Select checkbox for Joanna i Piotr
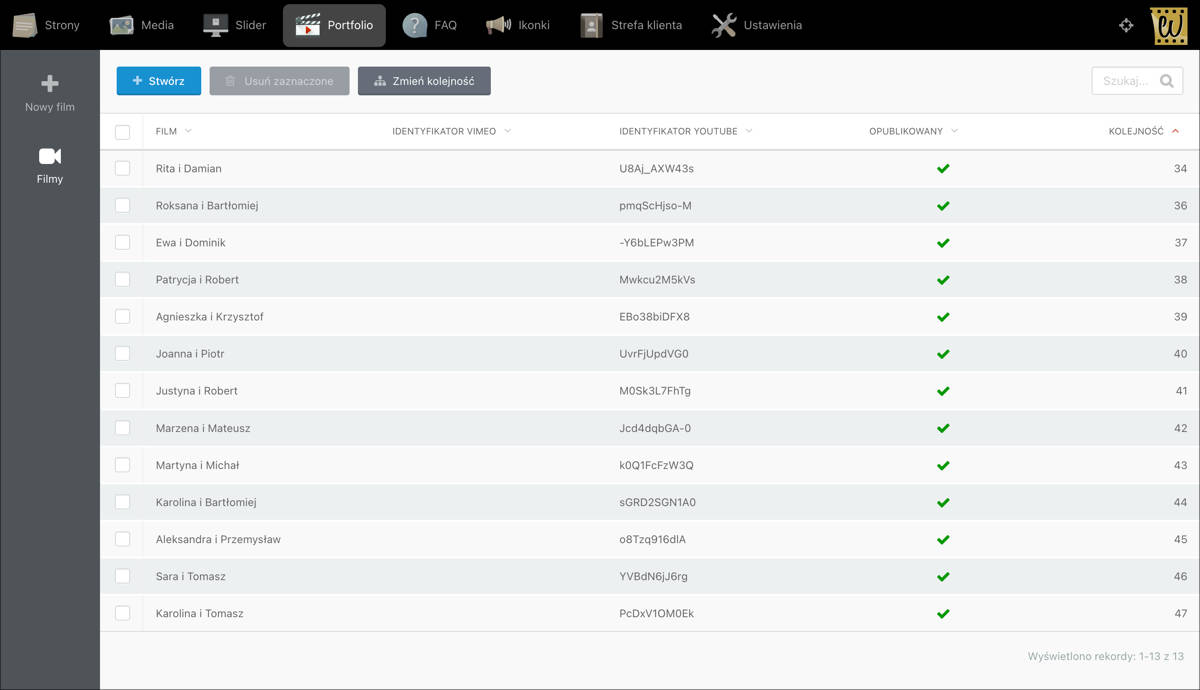The height and width of the screenshot is (690, 1200). [x=123, y=353]
